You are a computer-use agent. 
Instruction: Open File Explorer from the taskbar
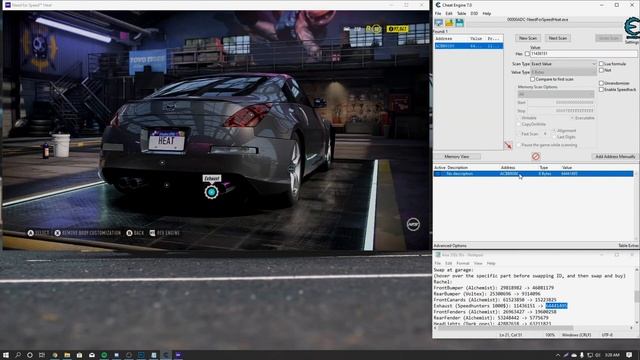pyautogui.click(x=67, y=355)
